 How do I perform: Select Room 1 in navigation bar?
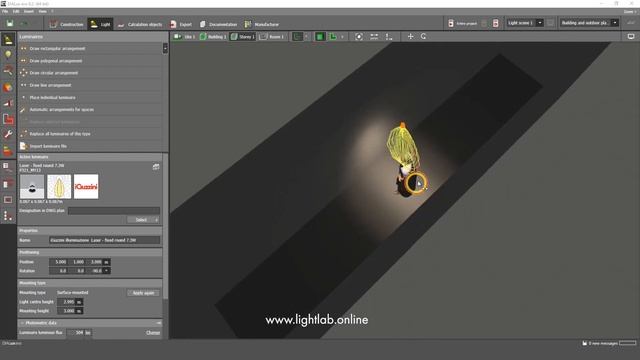[272, 37]
